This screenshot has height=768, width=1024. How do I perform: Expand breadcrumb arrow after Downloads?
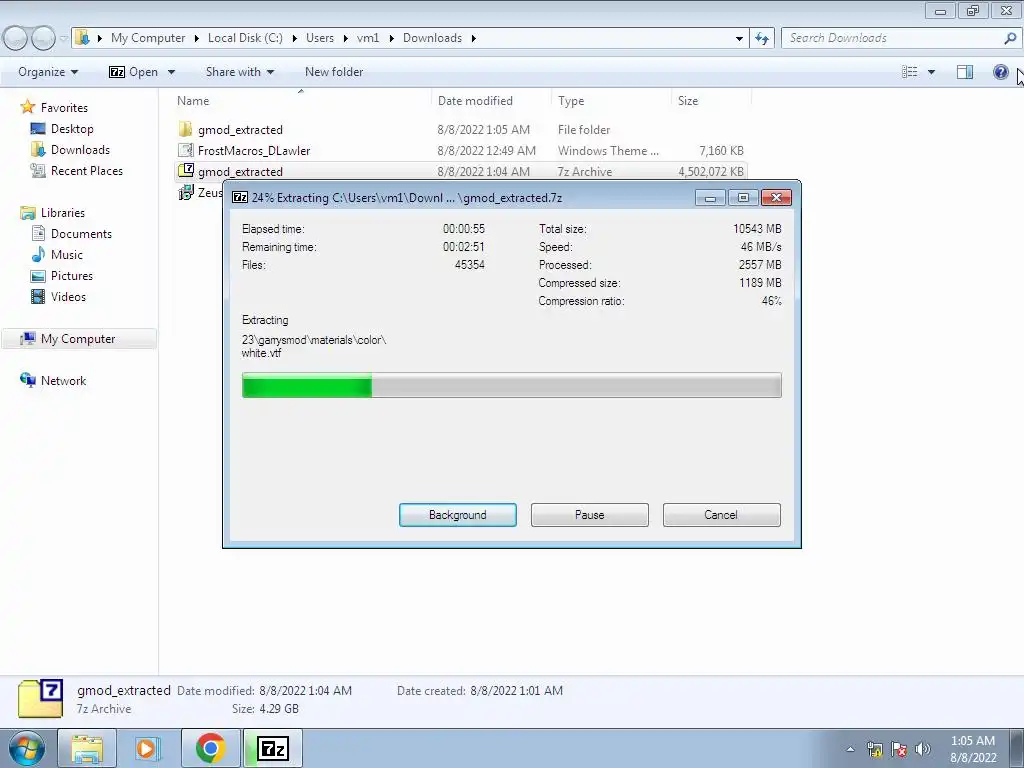[x=473, y=38]
